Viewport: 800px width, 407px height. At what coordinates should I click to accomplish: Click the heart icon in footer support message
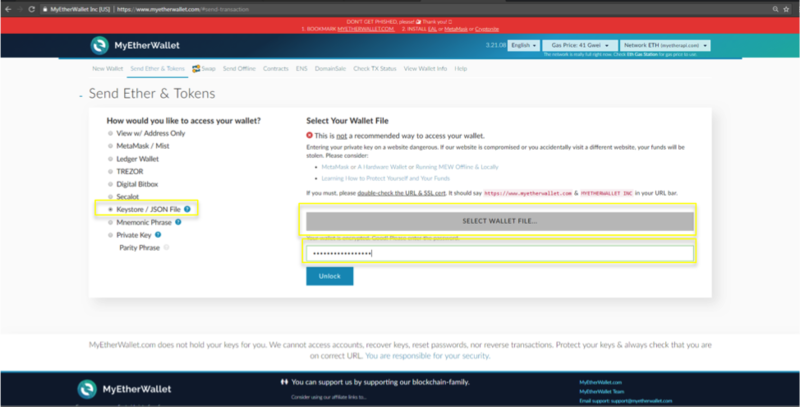[x=284, y=381]
